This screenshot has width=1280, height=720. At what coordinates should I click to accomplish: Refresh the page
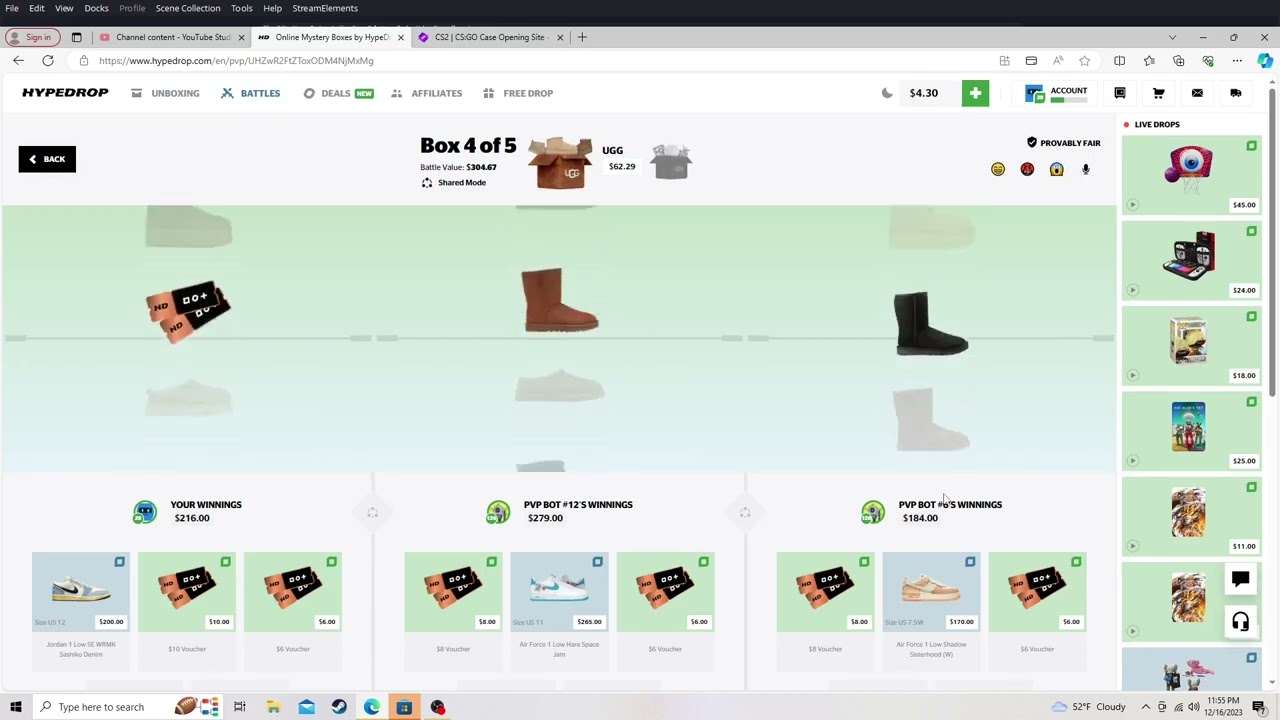tap(48, 61)
